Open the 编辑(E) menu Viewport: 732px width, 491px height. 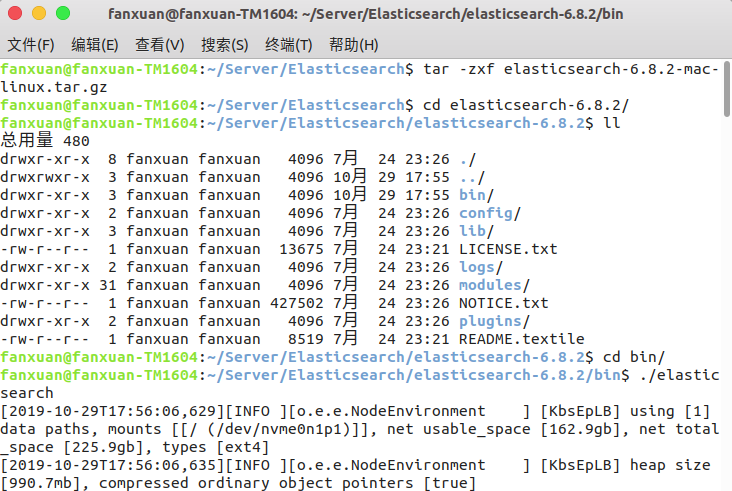point(95,45)
